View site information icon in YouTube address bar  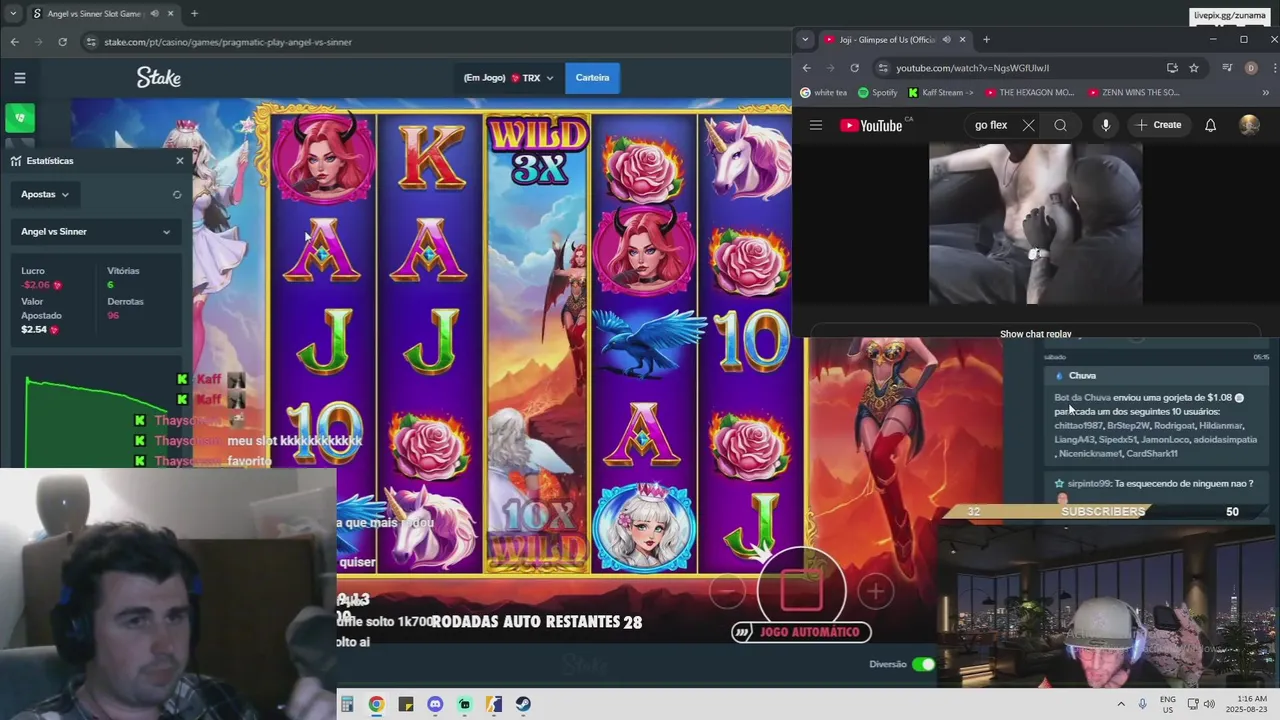[883, 68]
